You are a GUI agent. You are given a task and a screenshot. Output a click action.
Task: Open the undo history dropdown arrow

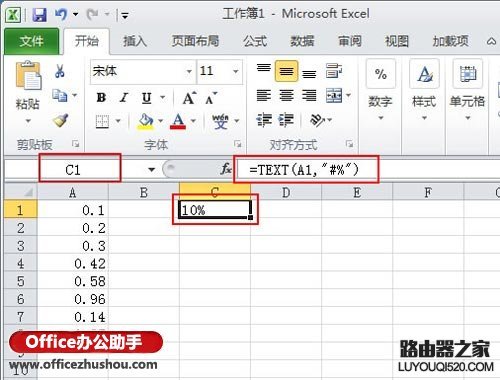[x=76, y=14]
